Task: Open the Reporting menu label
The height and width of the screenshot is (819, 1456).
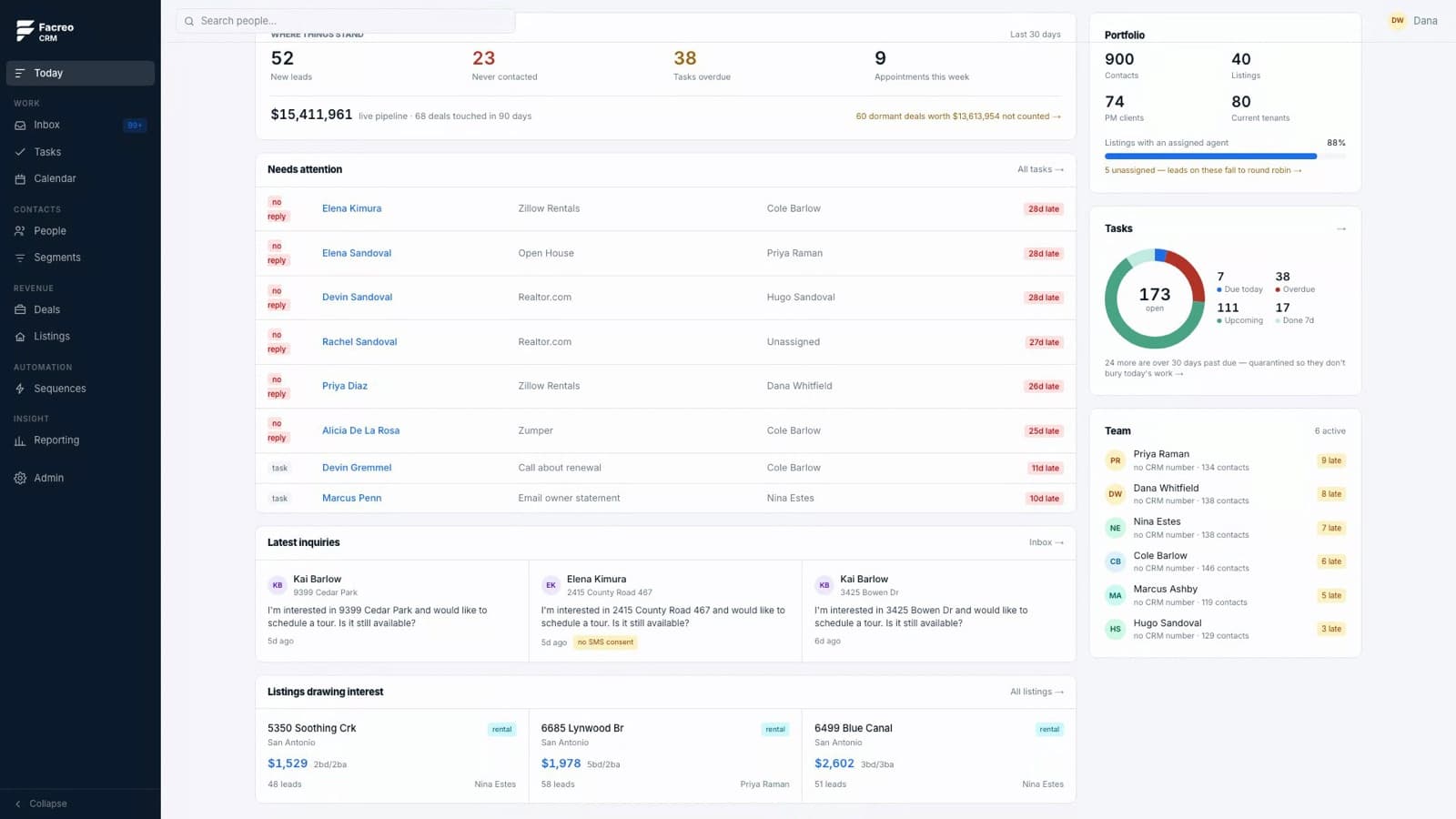Action: (56, 440)
